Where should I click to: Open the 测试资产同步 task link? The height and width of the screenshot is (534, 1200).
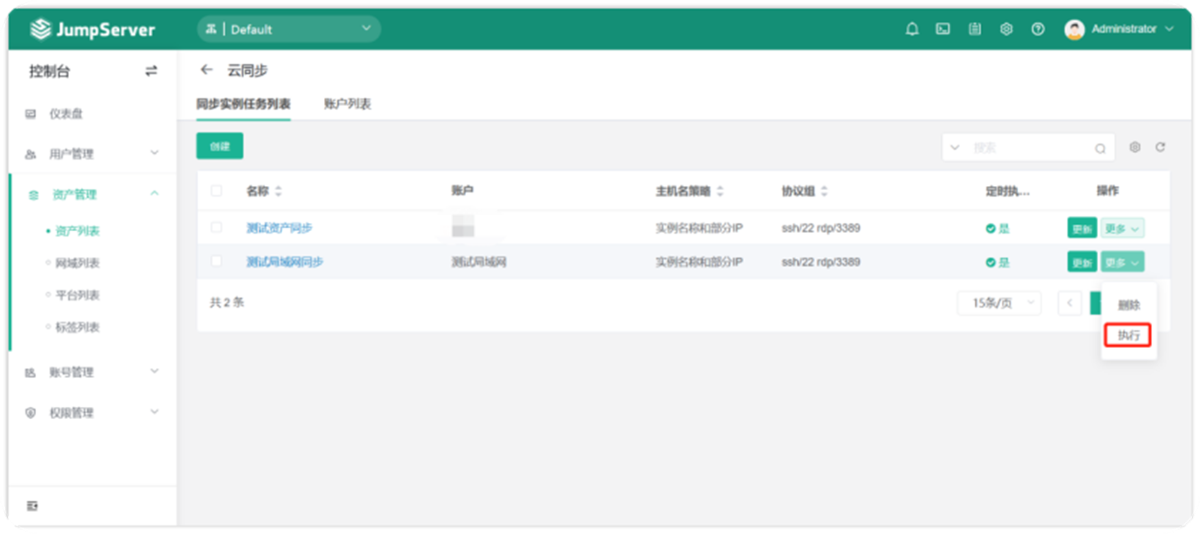point(280,228)
